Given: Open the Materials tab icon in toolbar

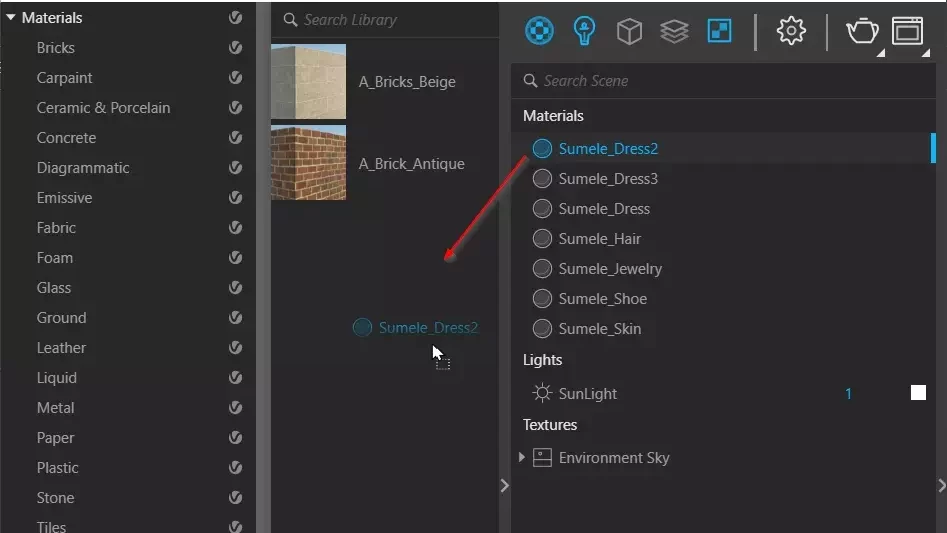Looking at the screenshot, I should [539, 30].
